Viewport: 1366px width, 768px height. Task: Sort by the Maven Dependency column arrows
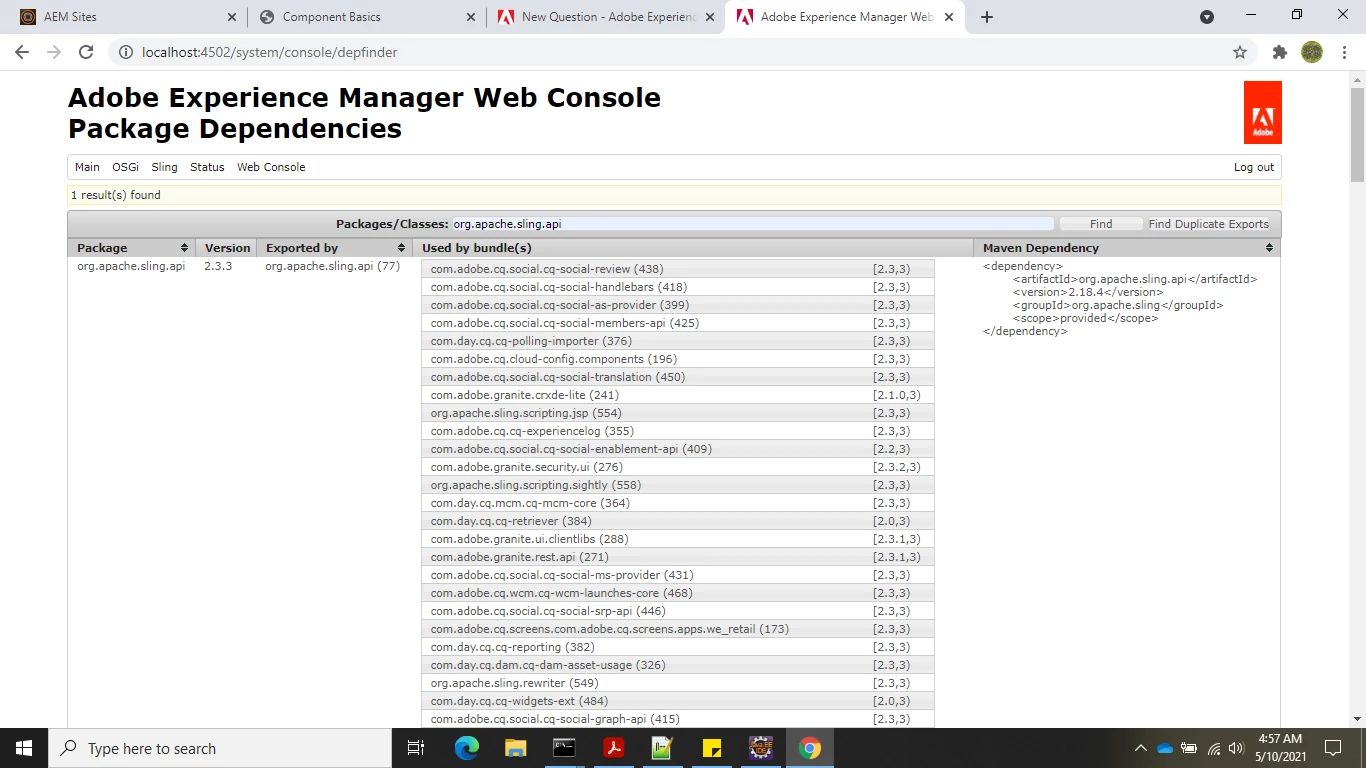(x=1269, y=248)
